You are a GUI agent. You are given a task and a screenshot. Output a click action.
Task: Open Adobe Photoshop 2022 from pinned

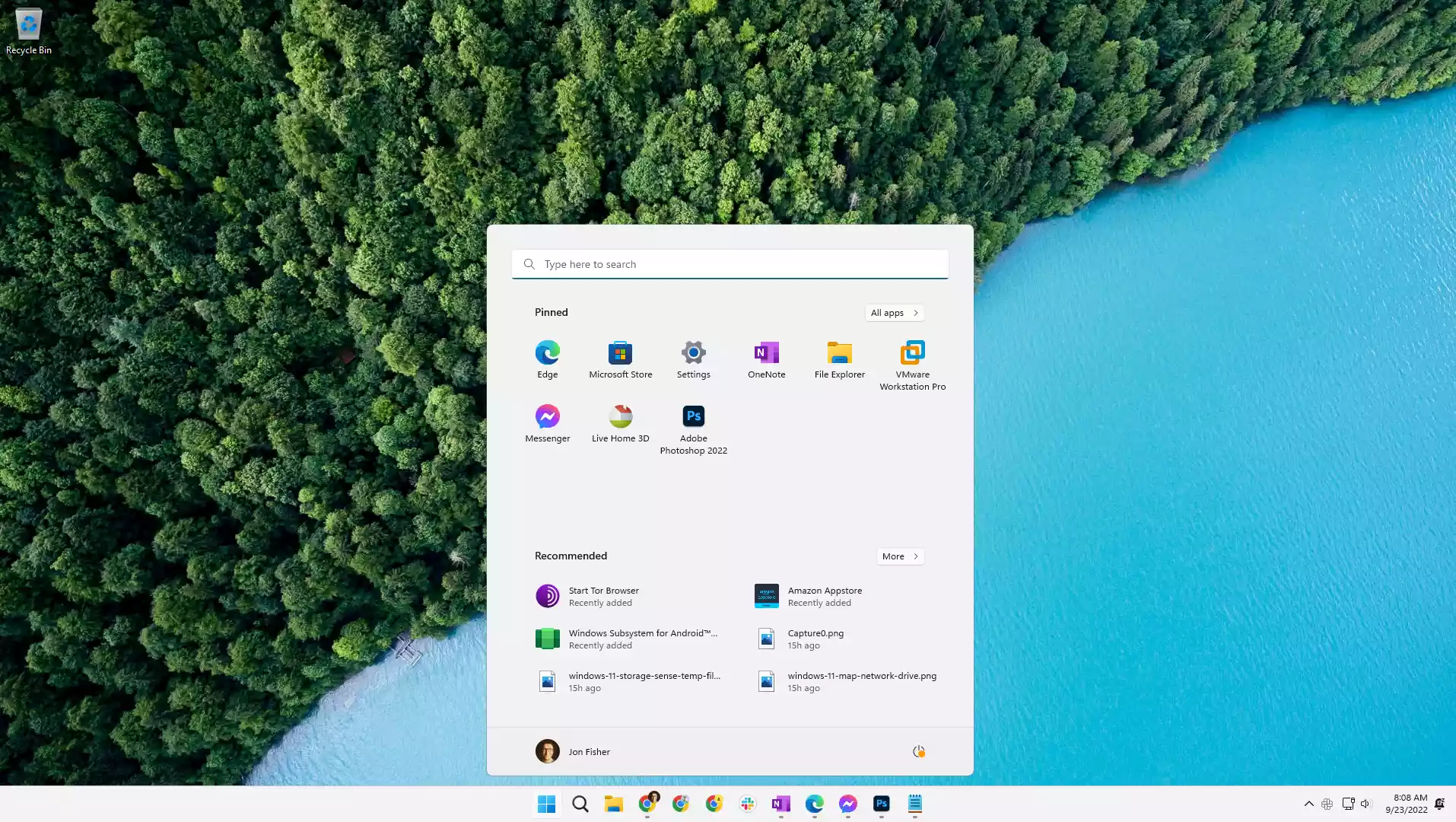693,428
